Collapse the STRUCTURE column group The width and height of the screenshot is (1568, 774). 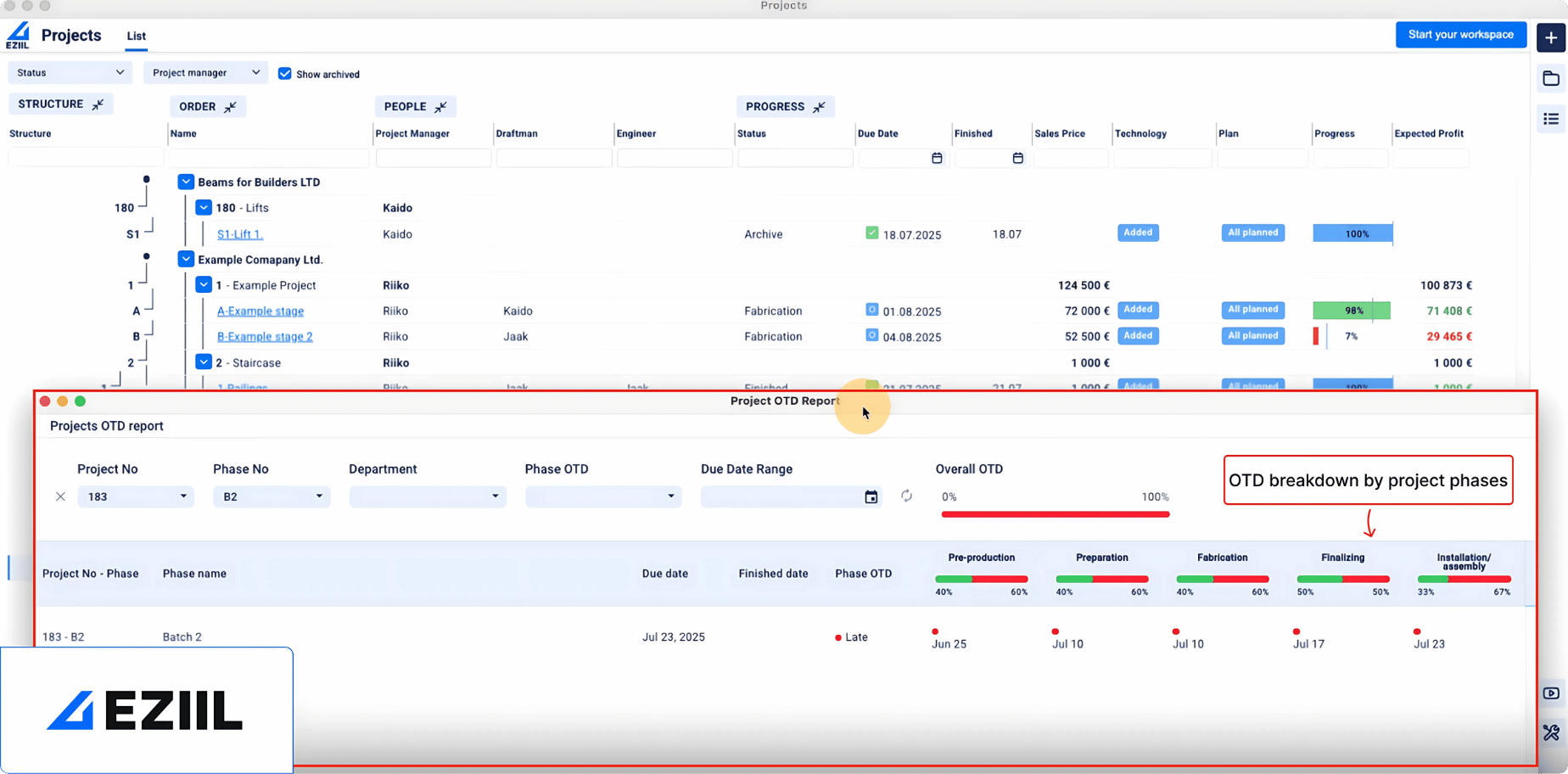[x=98, y=104]
